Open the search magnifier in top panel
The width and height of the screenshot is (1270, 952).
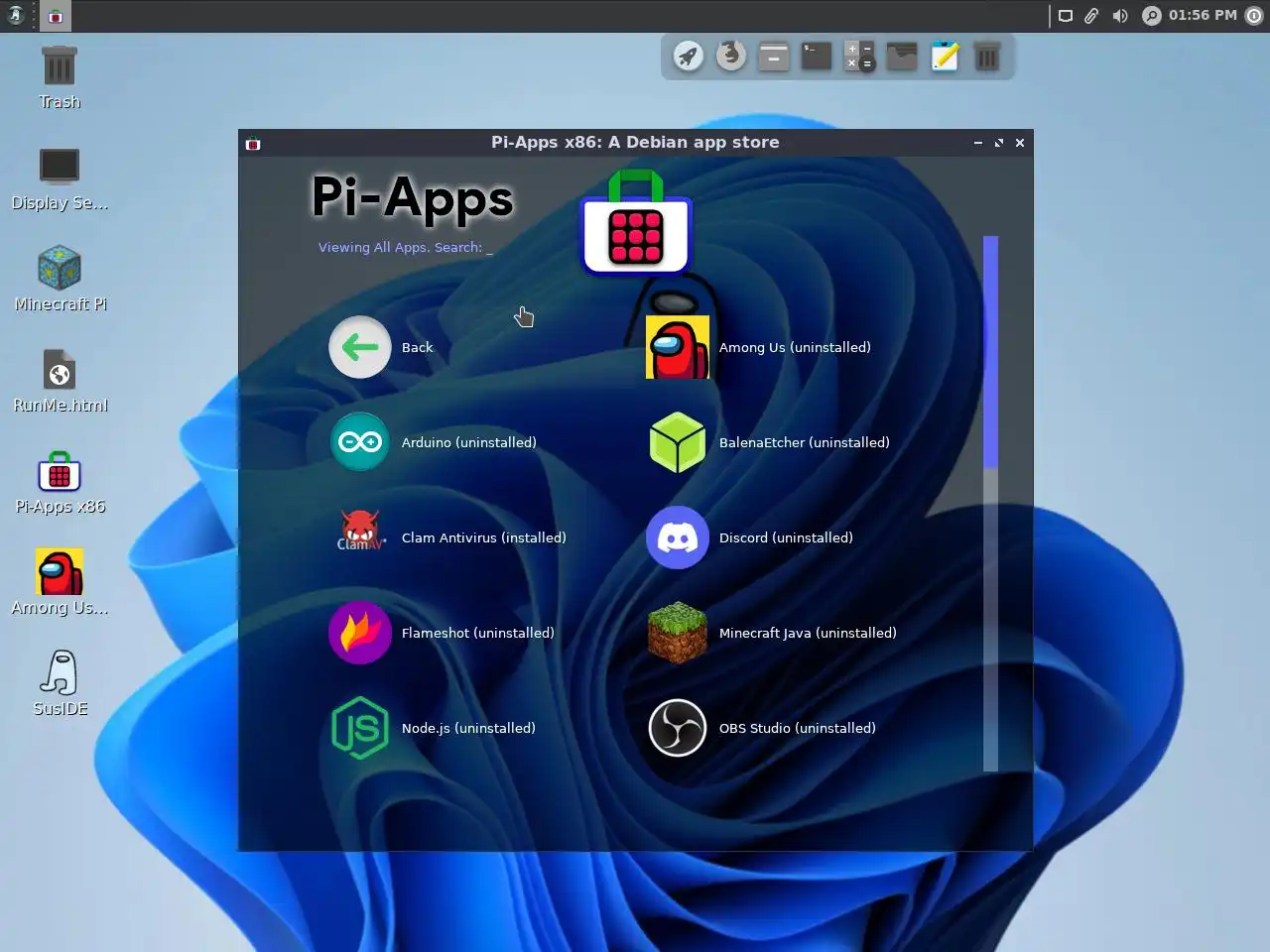[x=1151, y=16]
